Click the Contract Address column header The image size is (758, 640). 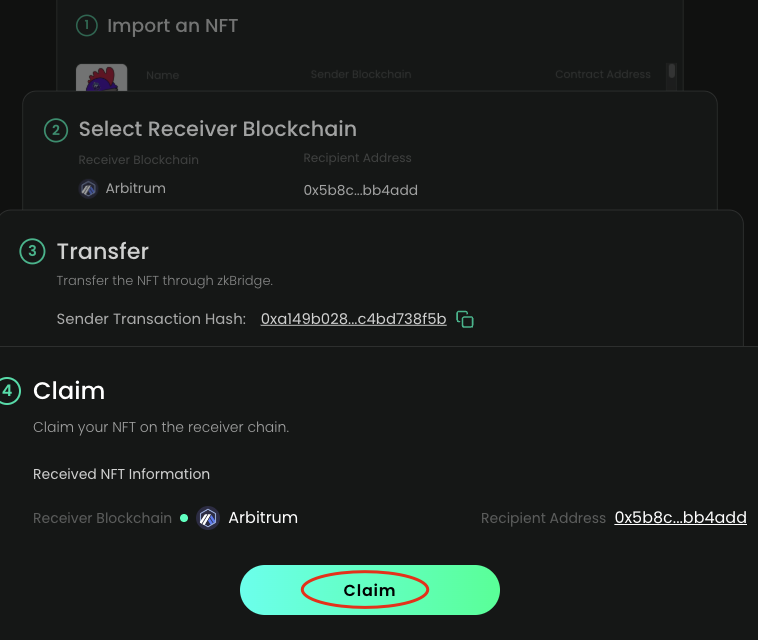click(602, 75)
